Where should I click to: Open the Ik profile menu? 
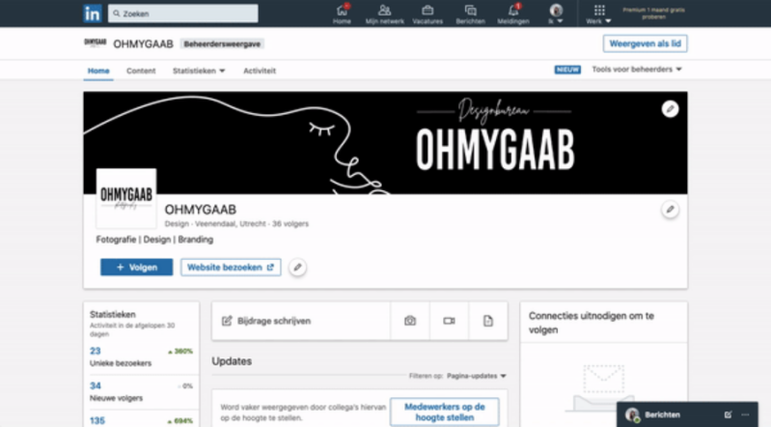pos(556,14)
